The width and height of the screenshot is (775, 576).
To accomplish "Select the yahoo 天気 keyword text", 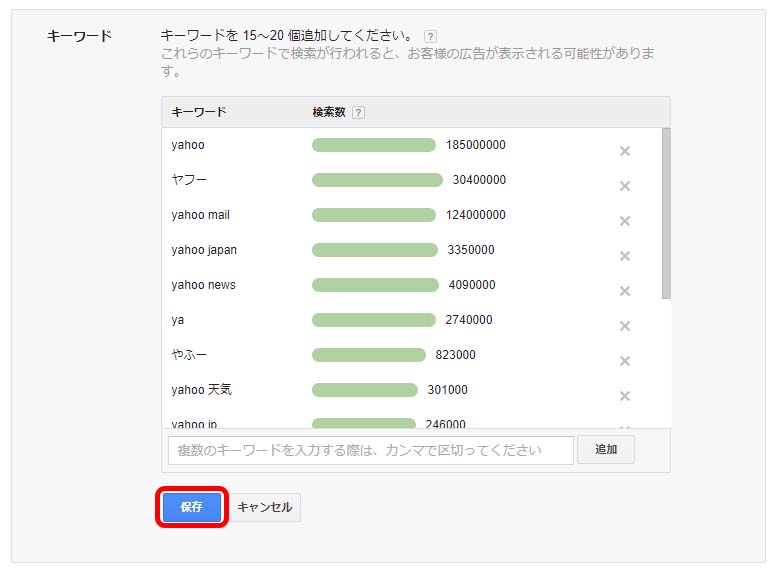I will pos(201,390).
